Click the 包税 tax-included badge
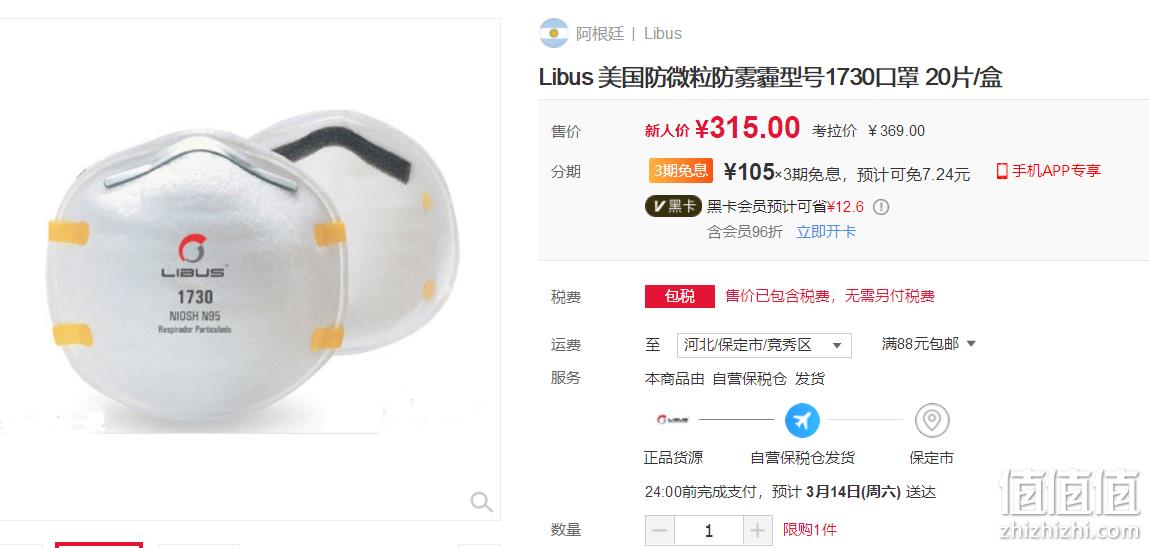1149x548 pixels. tap(679, 297)
